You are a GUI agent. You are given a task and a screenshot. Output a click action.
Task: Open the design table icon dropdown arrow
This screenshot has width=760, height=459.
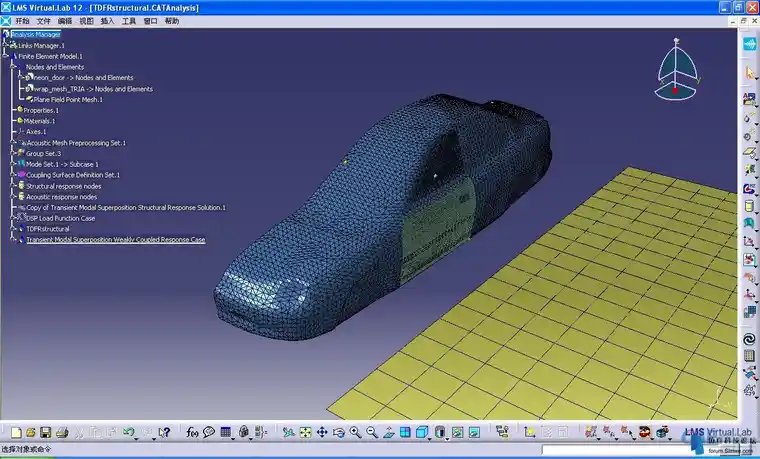pos(233,437)
